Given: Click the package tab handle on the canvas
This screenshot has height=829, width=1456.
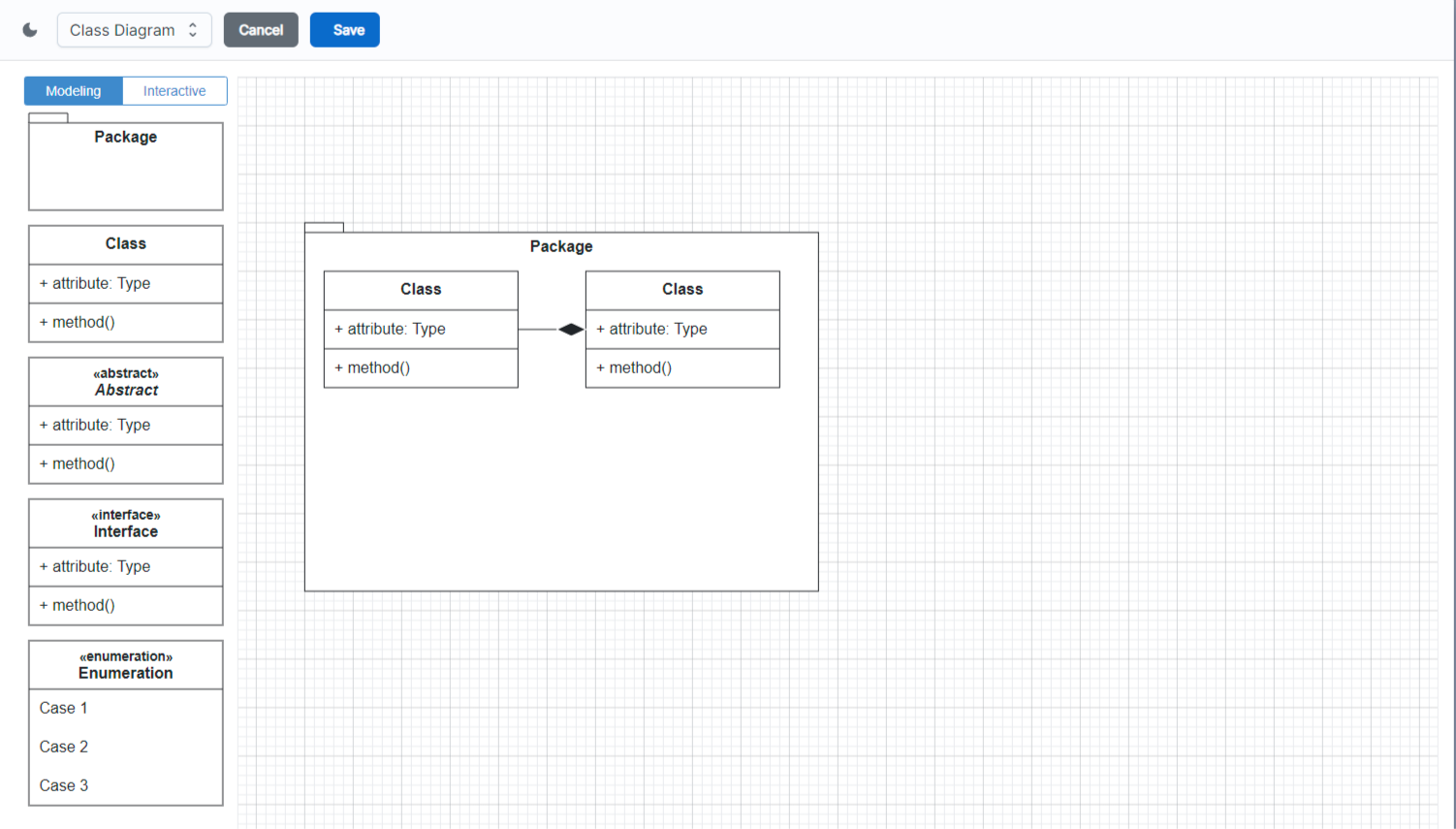Looking at the screenshot, I should [x=324, y=227].
